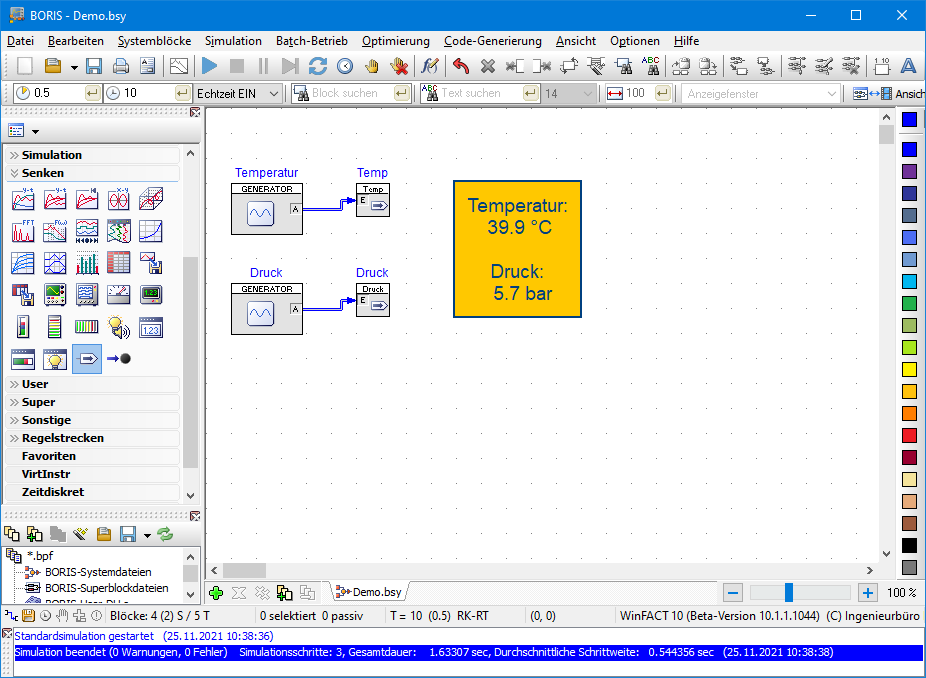Expand the Simulation block category

tap(92, 155)
